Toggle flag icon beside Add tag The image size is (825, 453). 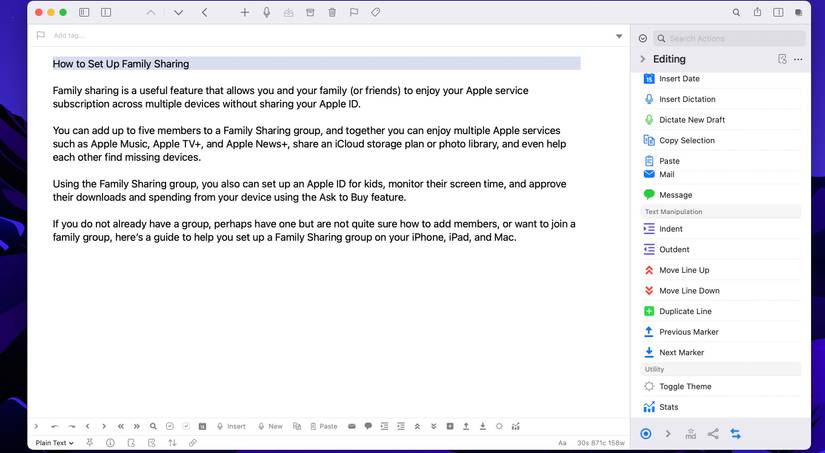[41, 35]
